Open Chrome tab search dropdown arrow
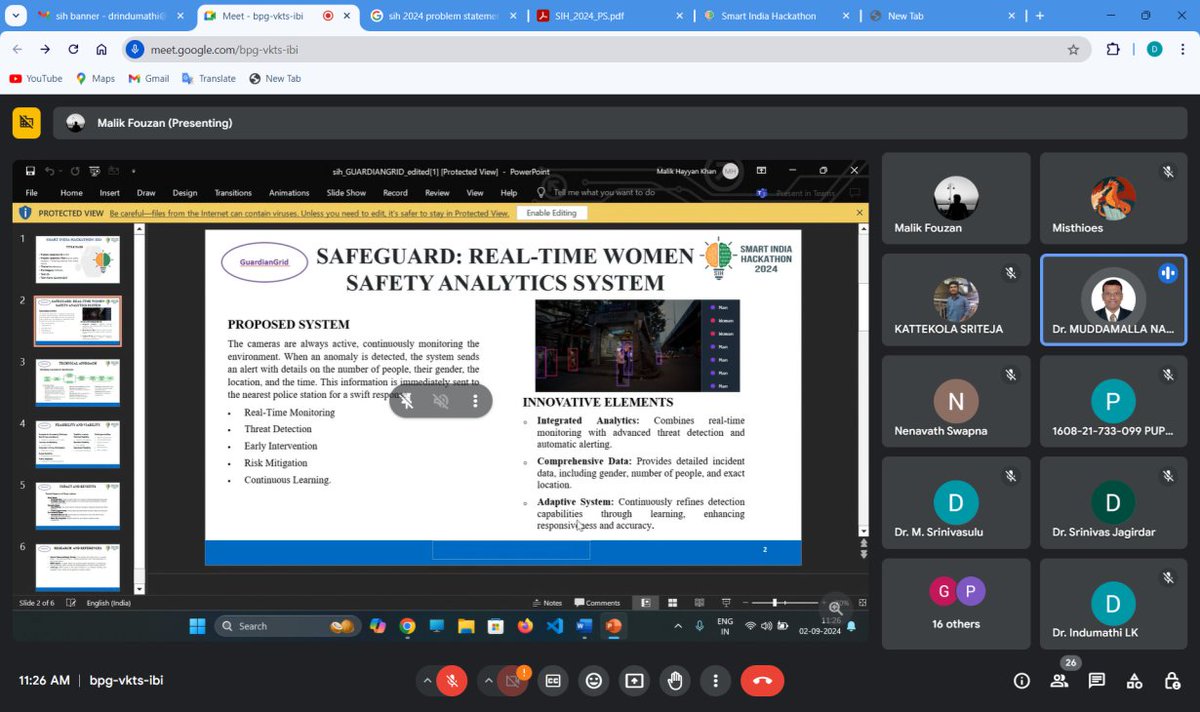The height and width of the screenshot is (712, 1200). (14, 16)
